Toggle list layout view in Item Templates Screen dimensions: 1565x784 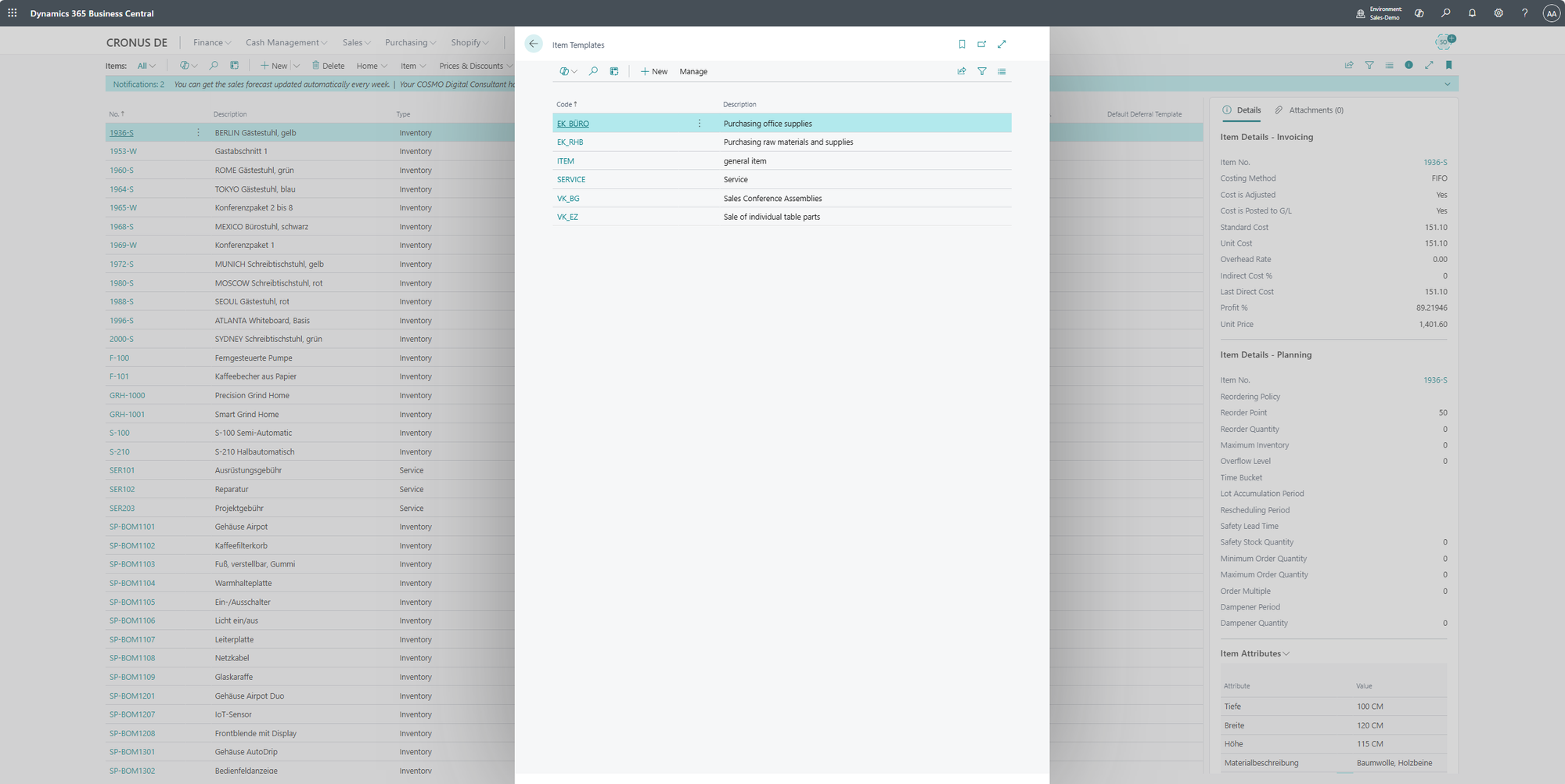[1002, 71]
